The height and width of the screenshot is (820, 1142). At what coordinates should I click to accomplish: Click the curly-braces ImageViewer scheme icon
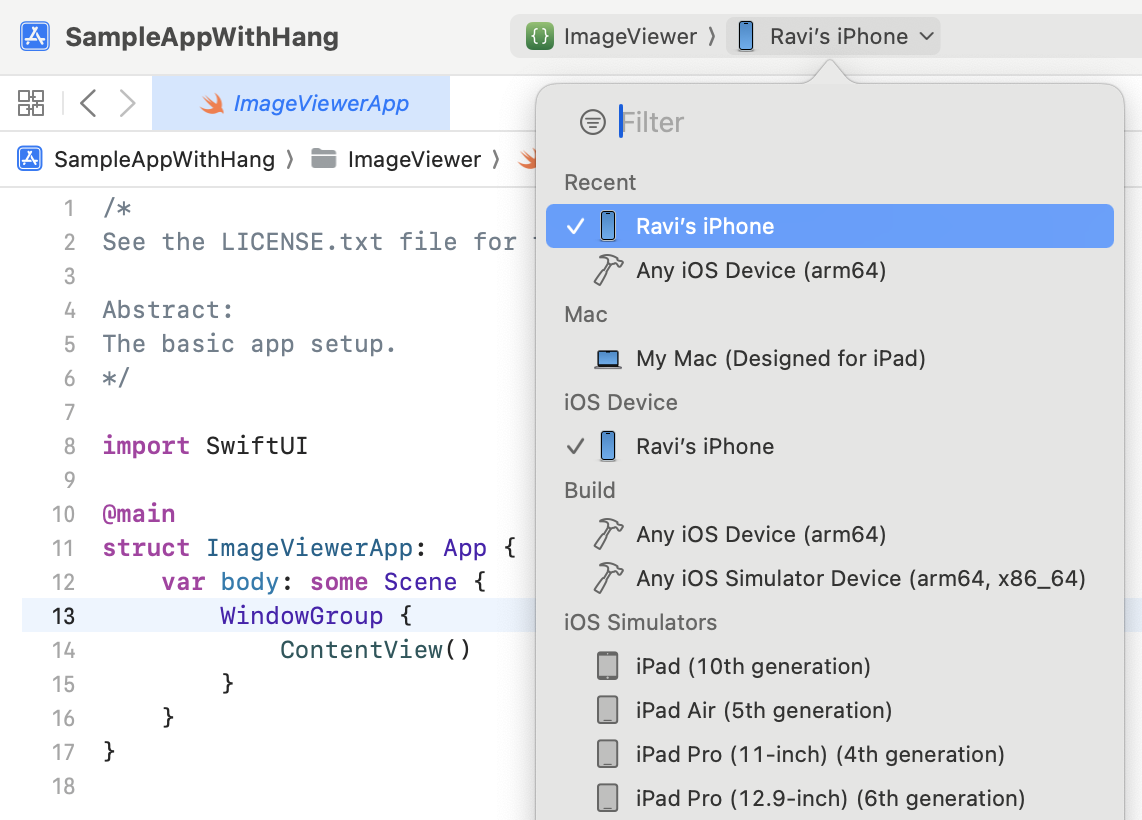pyautogui.click(x=539, y=35)
